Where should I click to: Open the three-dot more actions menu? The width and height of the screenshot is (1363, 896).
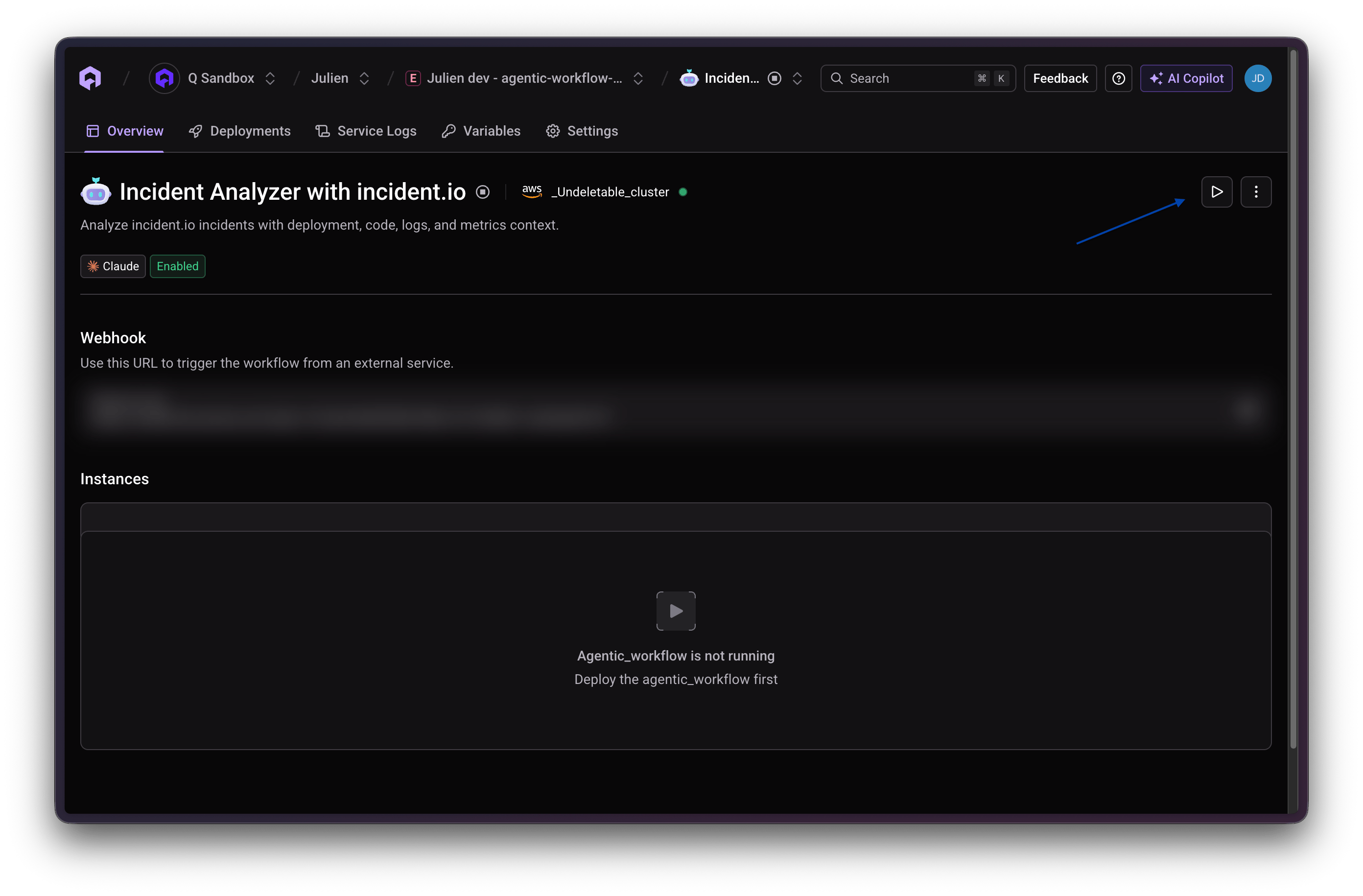pos(1256,192)
